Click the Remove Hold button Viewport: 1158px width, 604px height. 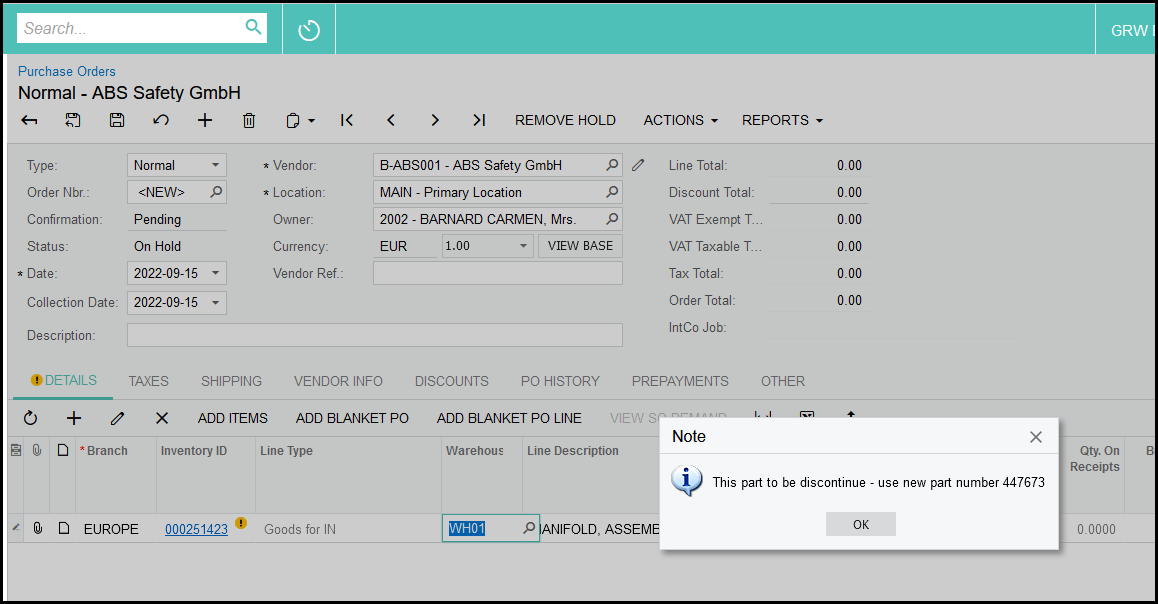(x=565, y=120)
